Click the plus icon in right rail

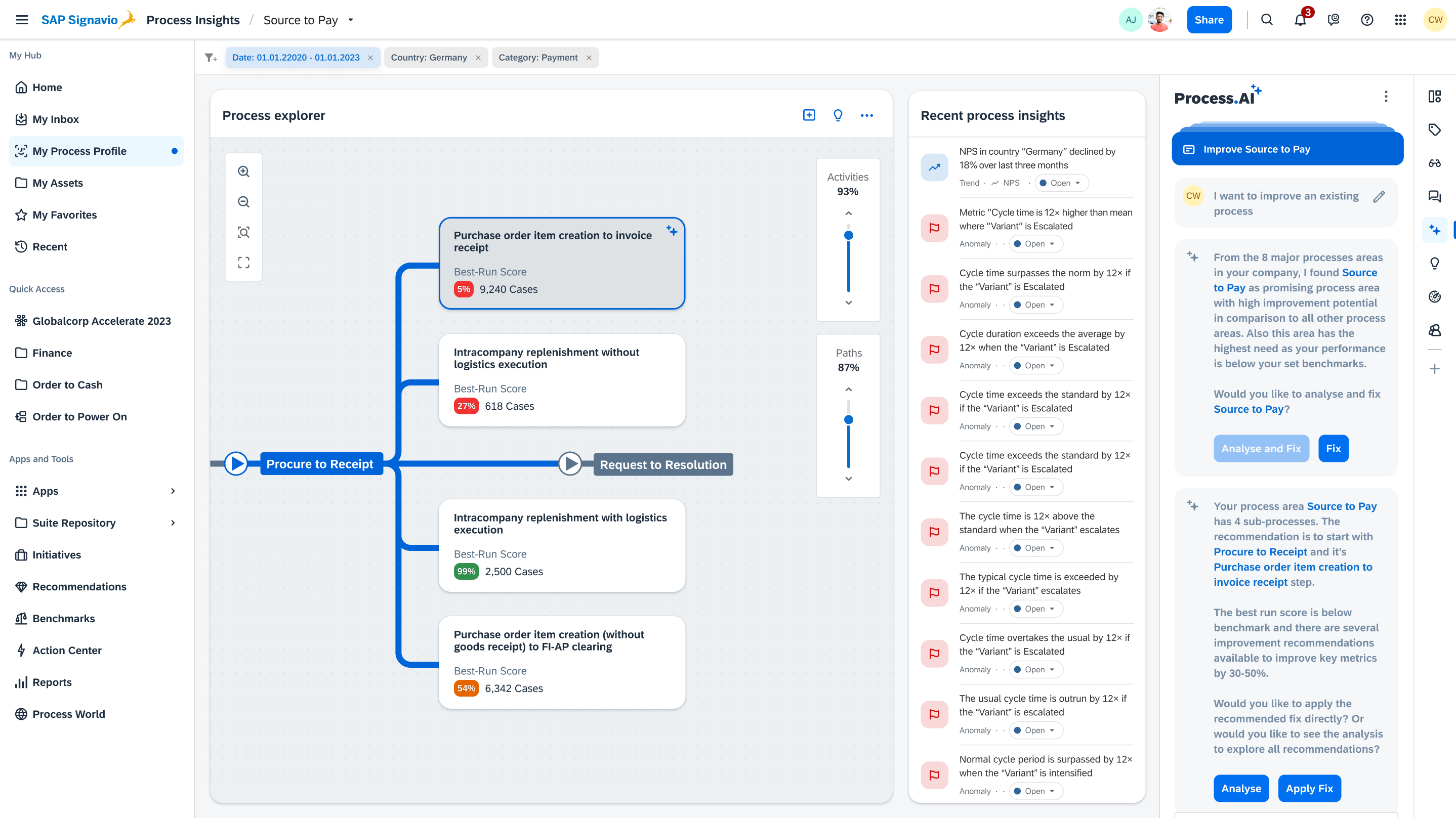pyautogui.click(x=1434, y=369)
